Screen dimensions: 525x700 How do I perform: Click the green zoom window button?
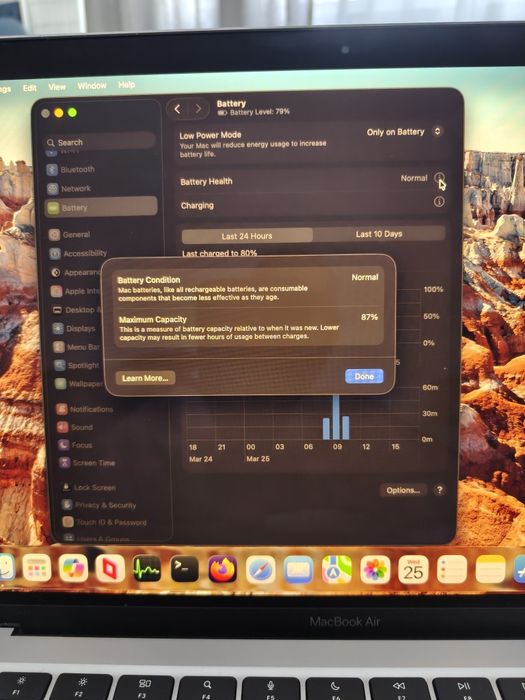(x=72, y=112)
